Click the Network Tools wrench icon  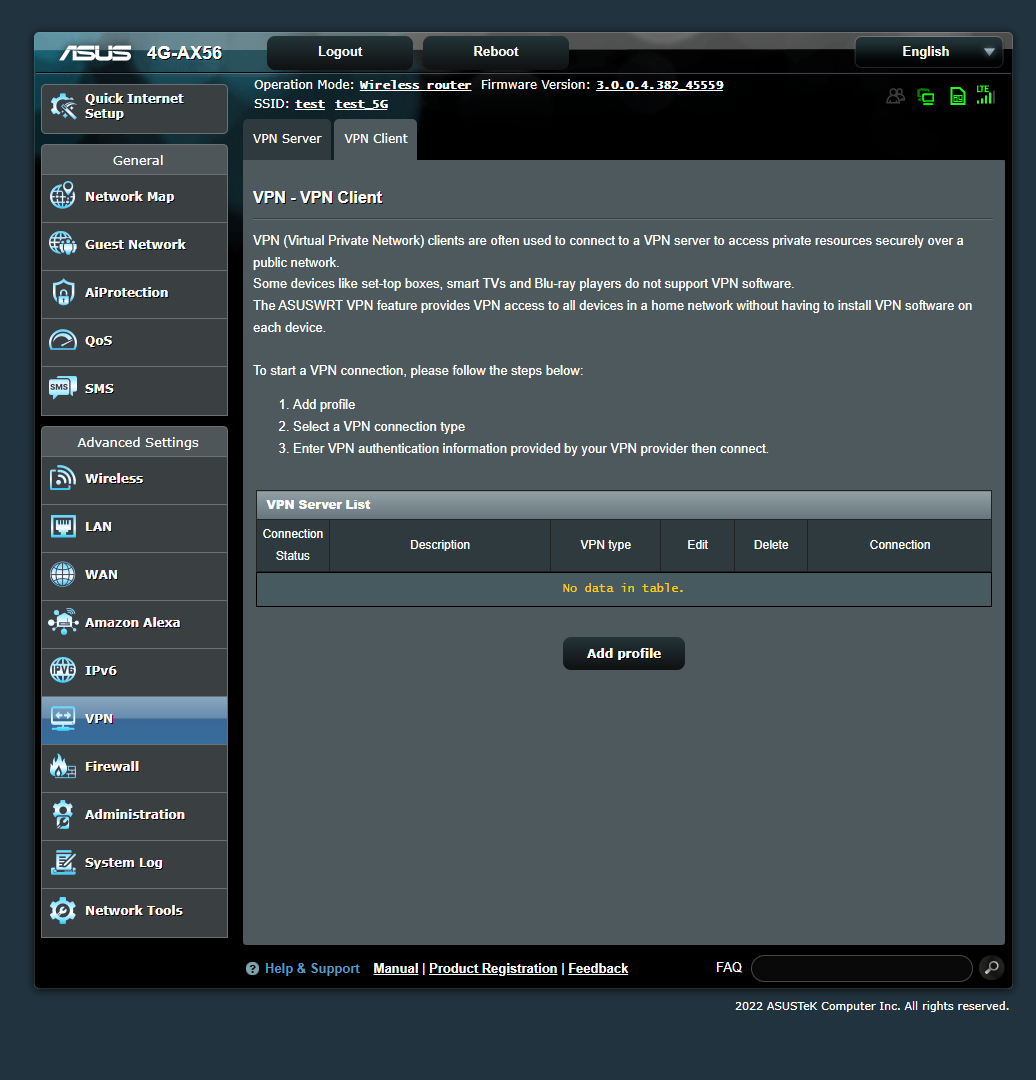[63, 910]
